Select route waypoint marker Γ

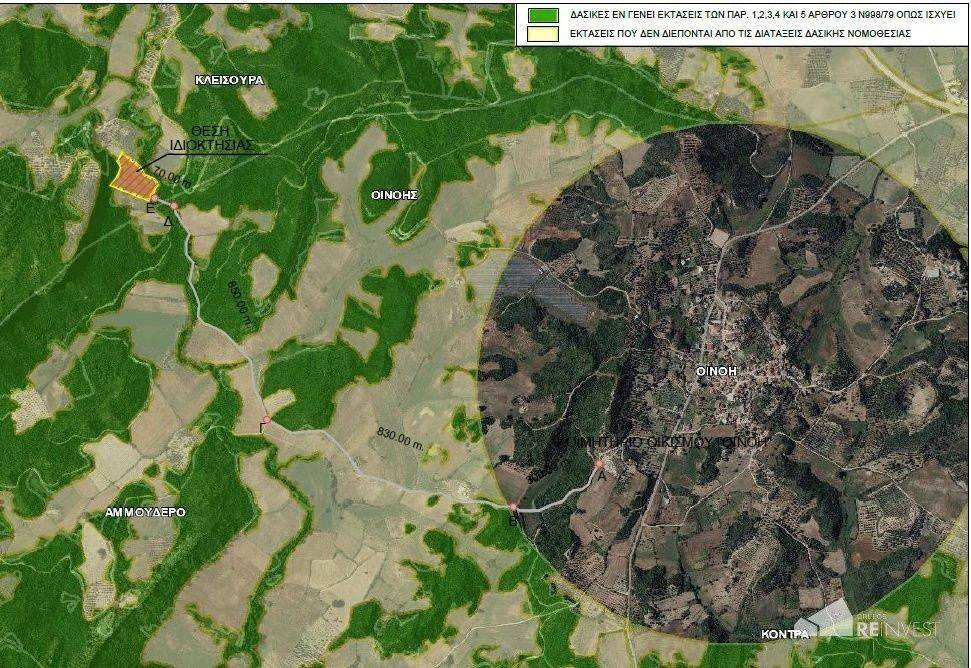265,420
